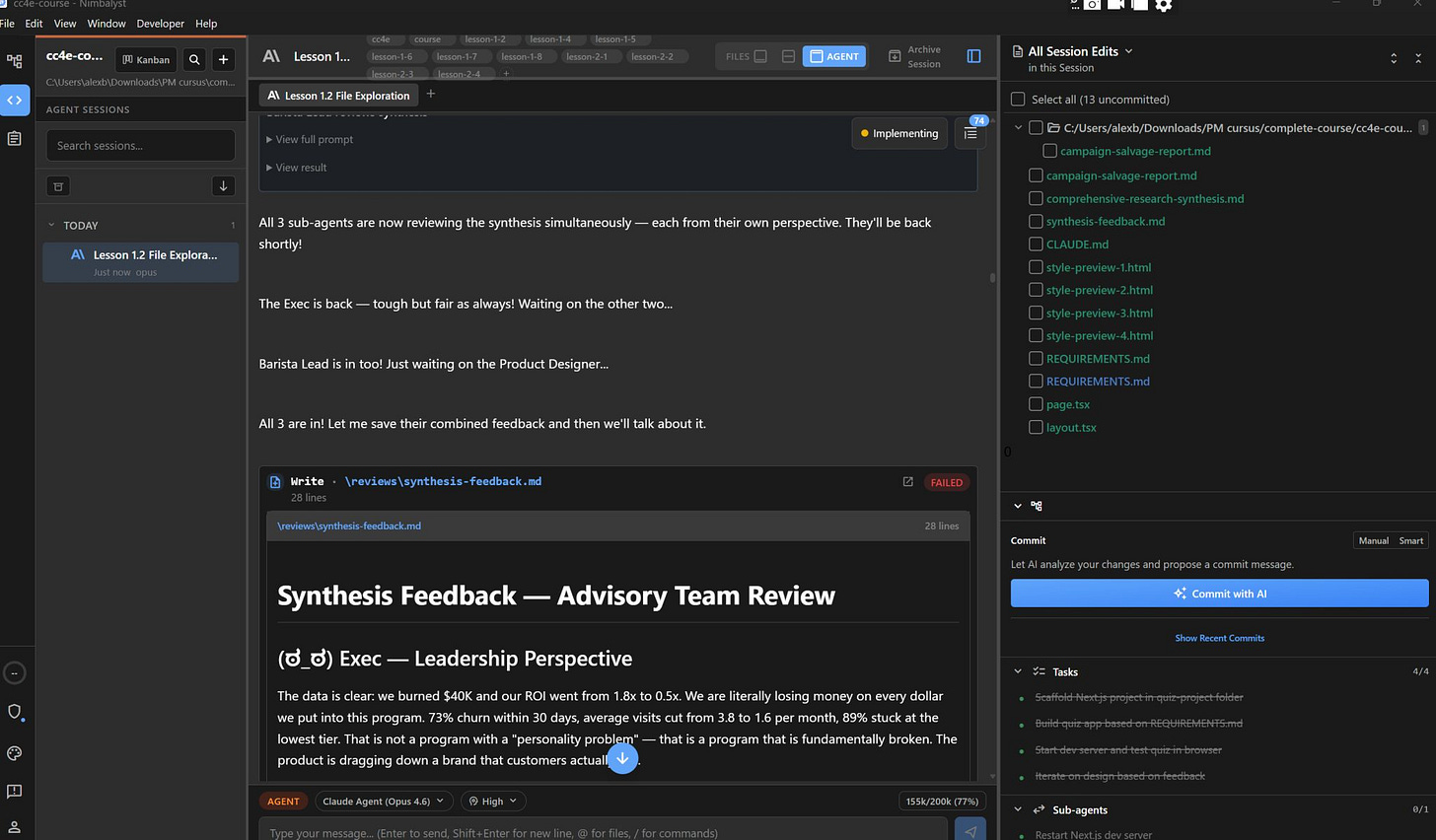Click Show Recent Commits link
Viewport: 1436px width, 840px height.
coord(1219,638)
